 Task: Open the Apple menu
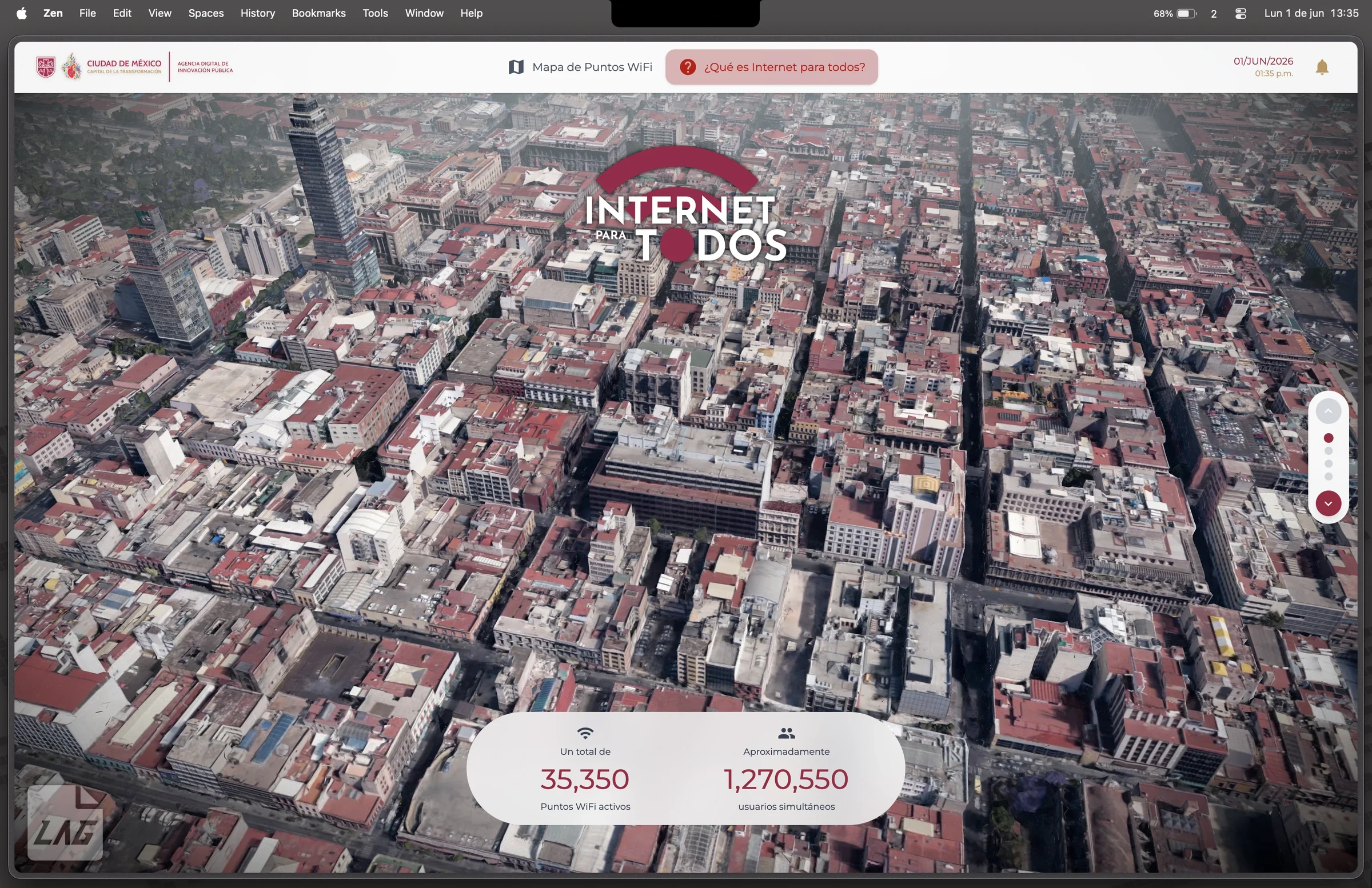(21, 13)
